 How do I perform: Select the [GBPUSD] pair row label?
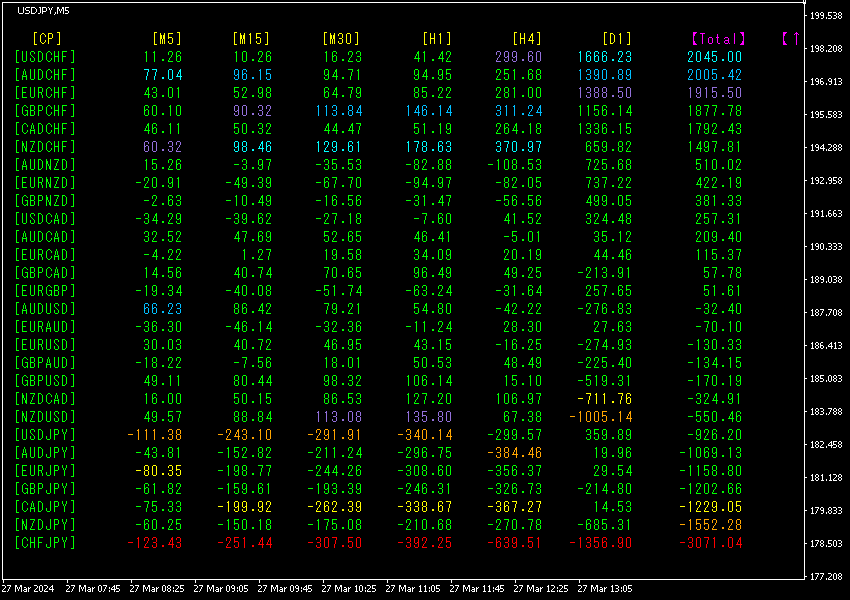45,381
